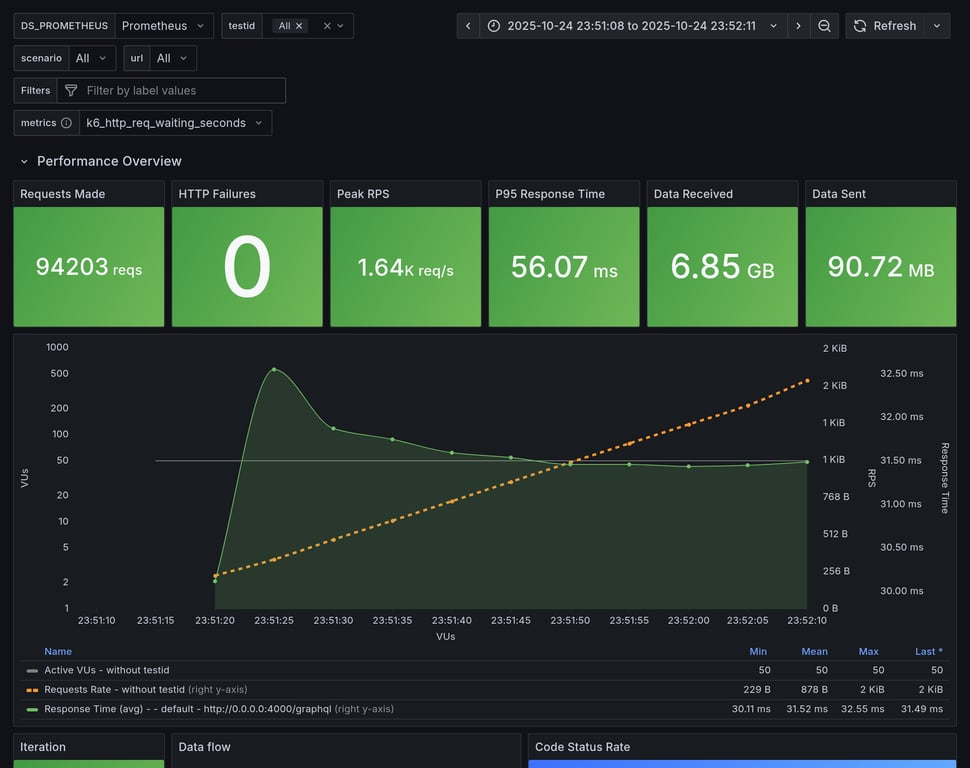Click the info icon beside metrics label
970x768 pixels.
pos(66,123)
